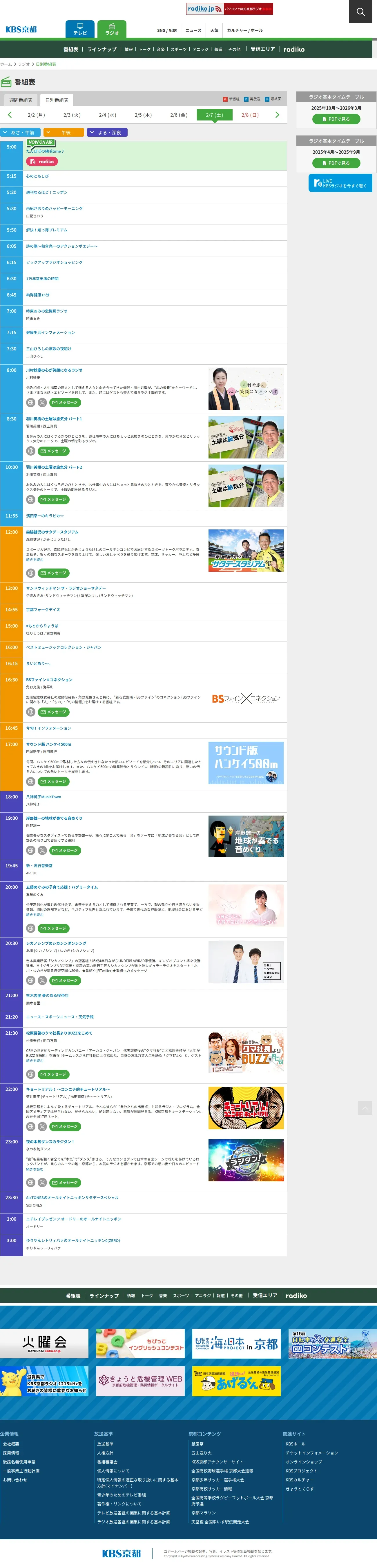The height and width of the screenshot is (1568, 377).
Task: Switch to the ラジオ tab
Action: coord(112,29)
